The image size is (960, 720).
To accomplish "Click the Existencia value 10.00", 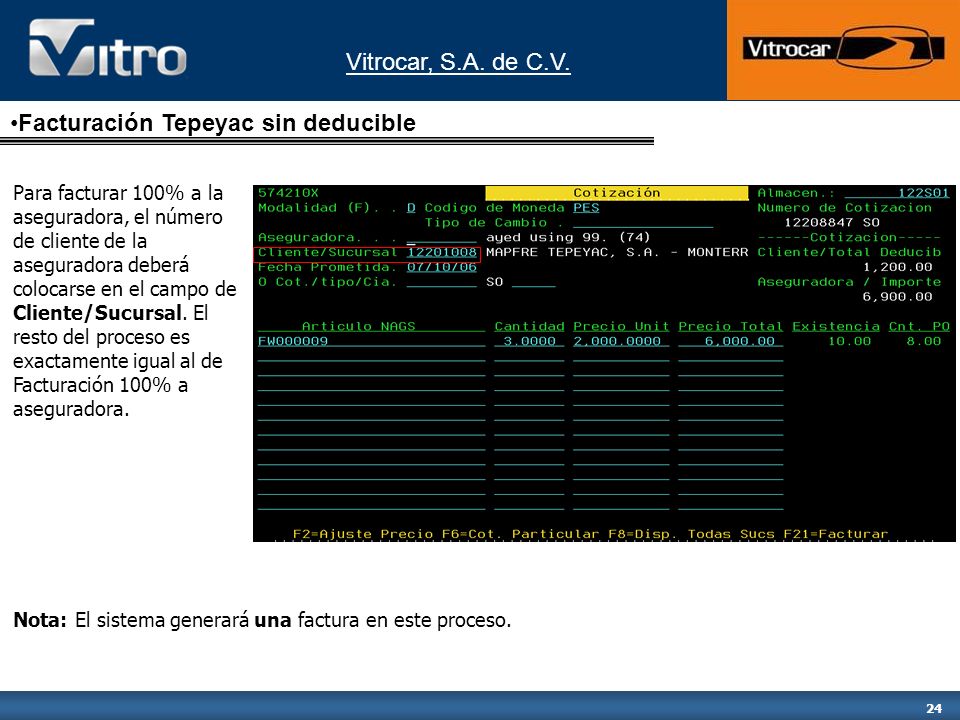I will pyautogui.click(x=849, y=341).
